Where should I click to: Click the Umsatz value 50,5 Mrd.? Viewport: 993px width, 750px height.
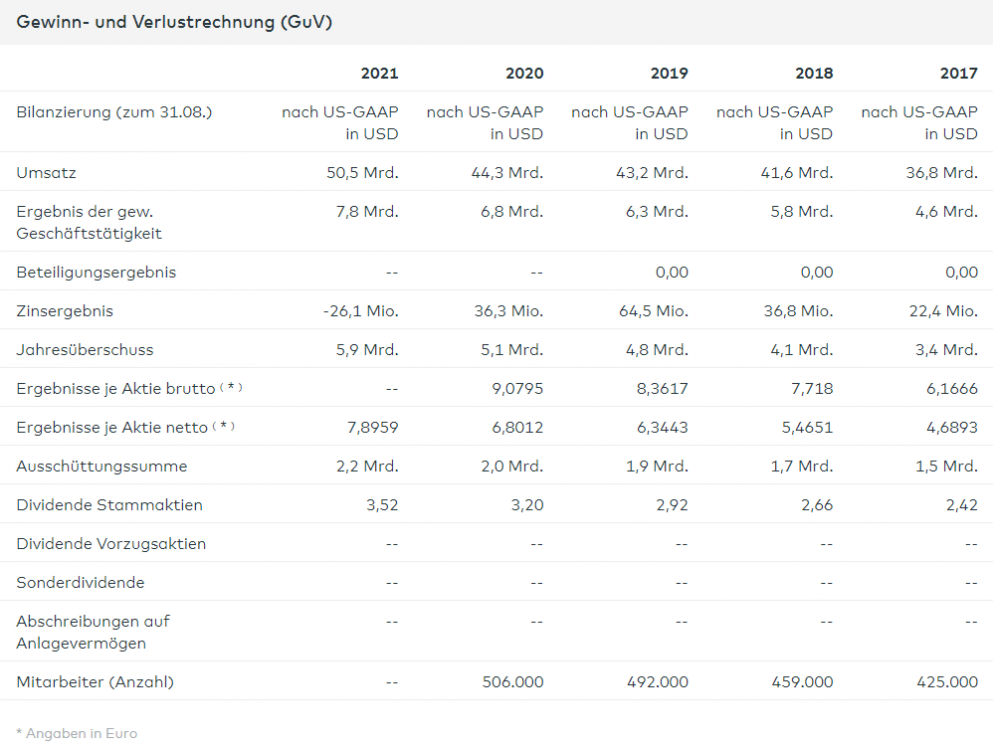362,172
